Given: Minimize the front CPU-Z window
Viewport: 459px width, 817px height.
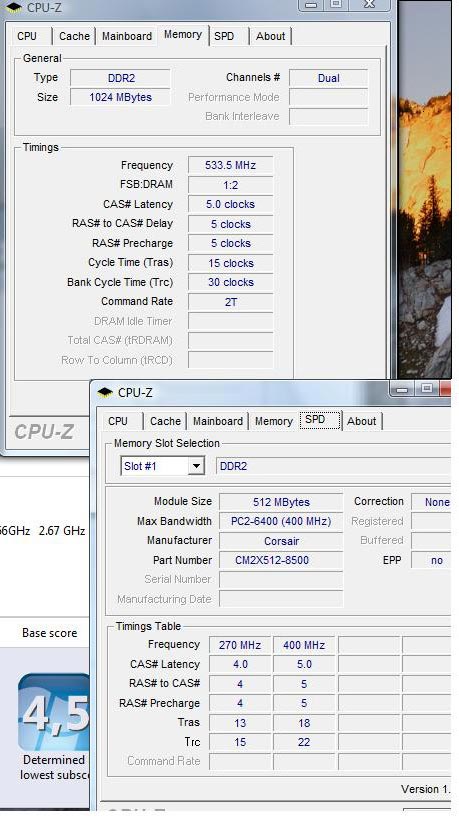Looking at the screenshot, I should click(x=402, y=389).
